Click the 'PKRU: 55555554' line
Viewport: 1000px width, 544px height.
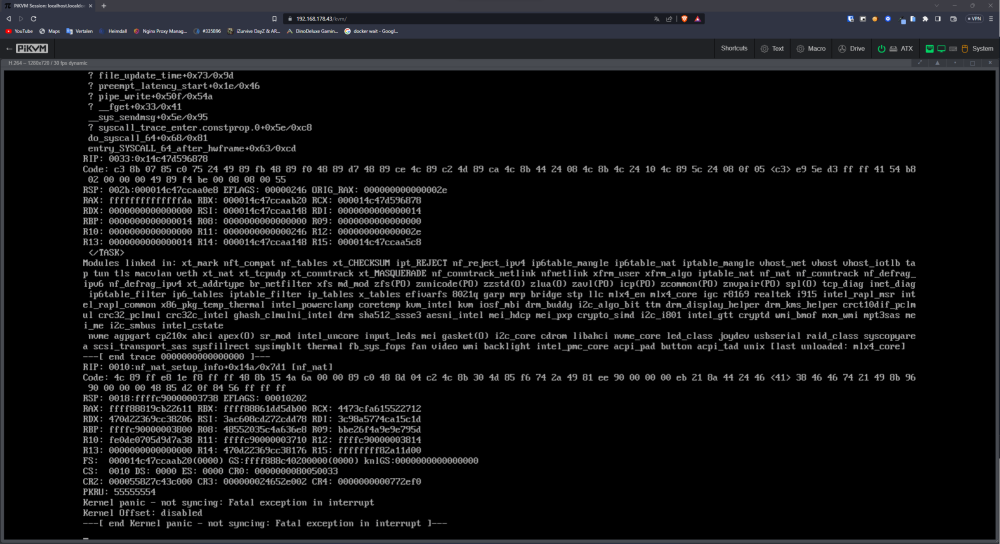(x=119, y=492)
